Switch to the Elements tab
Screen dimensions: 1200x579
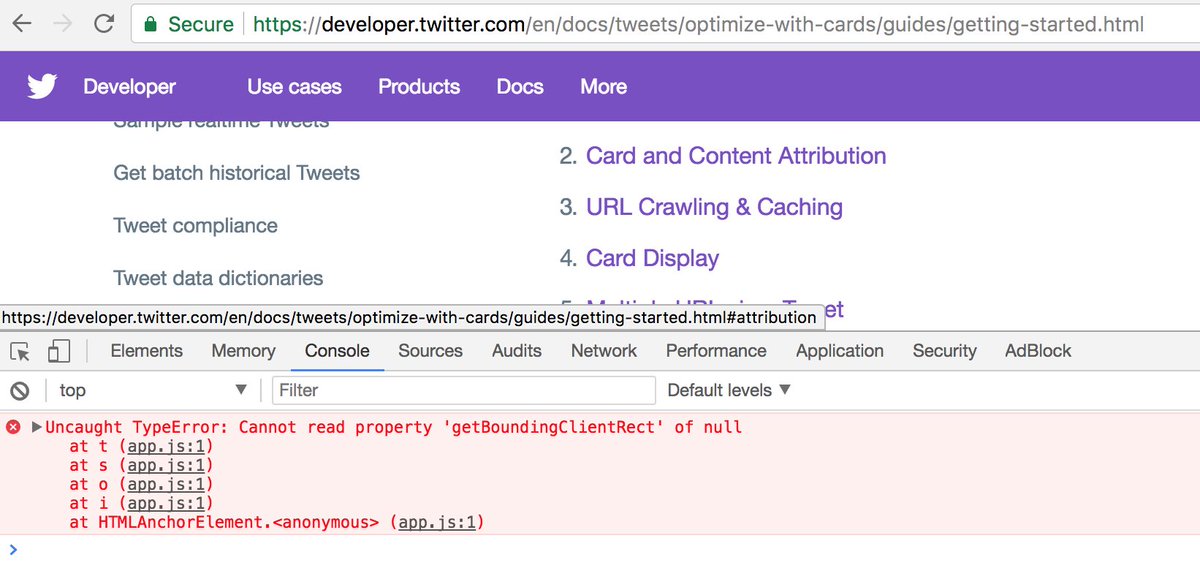[x=146, y=351]
